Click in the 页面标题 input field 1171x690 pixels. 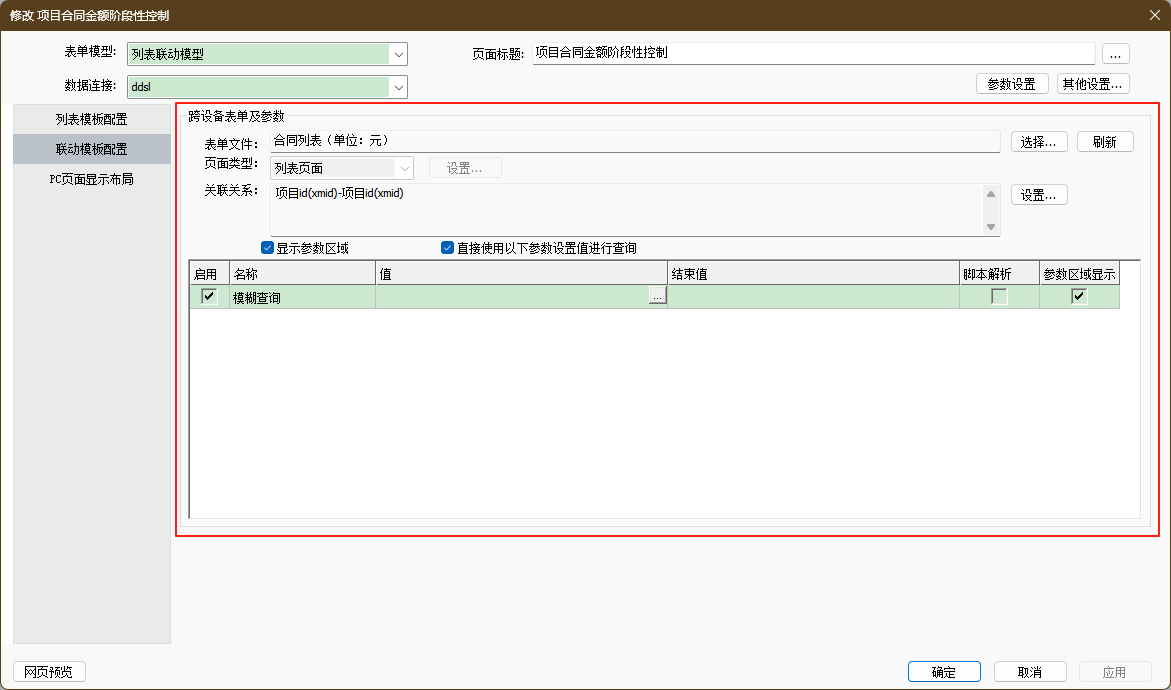tap(812, 54)
